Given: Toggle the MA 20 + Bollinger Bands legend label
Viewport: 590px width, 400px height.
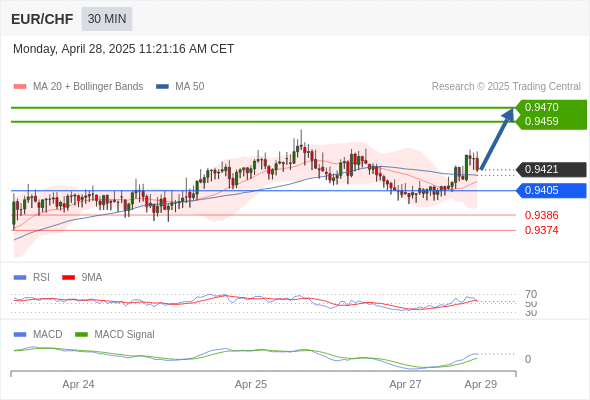Looking at the screenshot, I should click(88, 87).
